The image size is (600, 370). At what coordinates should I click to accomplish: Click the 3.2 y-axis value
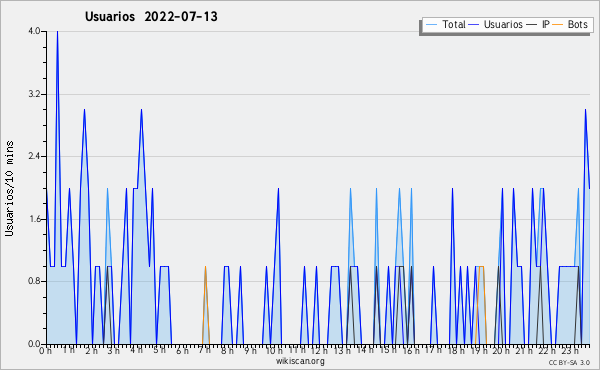34,94
